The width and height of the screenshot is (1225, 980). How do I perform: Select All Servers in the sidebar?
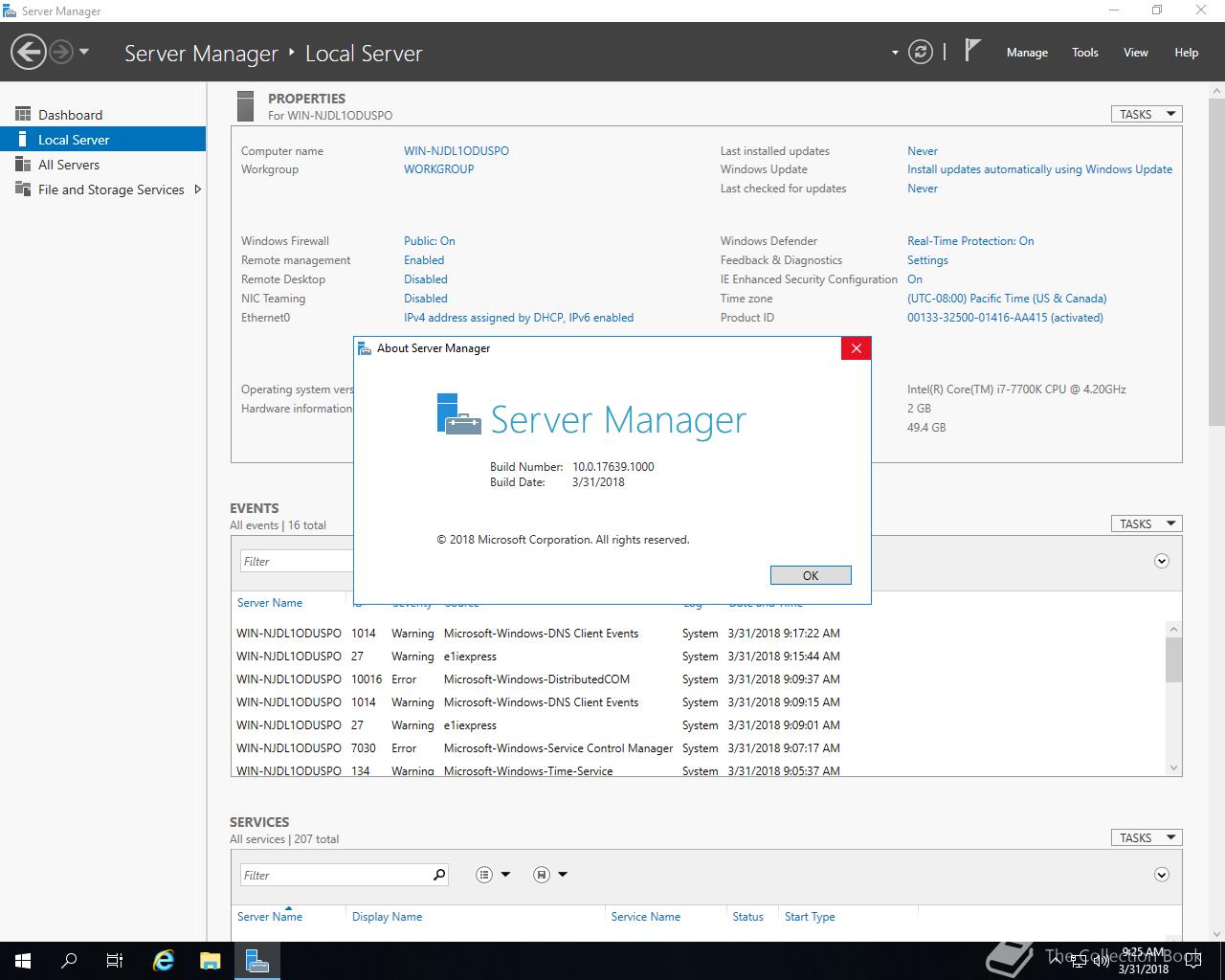click(x=103, y=164)
